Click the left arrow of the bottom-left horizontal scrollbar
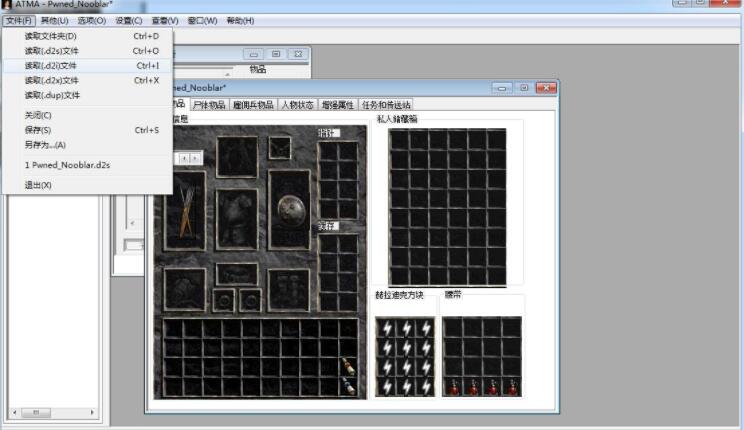 click(x=15, y=412)
